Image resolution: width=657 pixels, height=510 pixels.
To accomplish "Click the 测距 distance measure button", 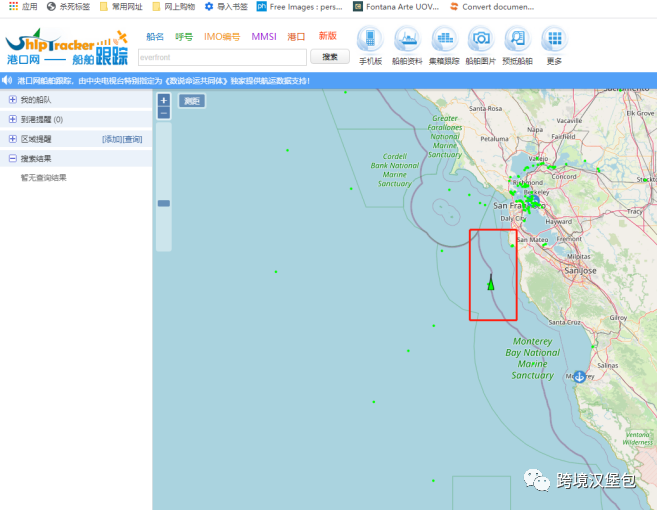I will tap(191, 101).
